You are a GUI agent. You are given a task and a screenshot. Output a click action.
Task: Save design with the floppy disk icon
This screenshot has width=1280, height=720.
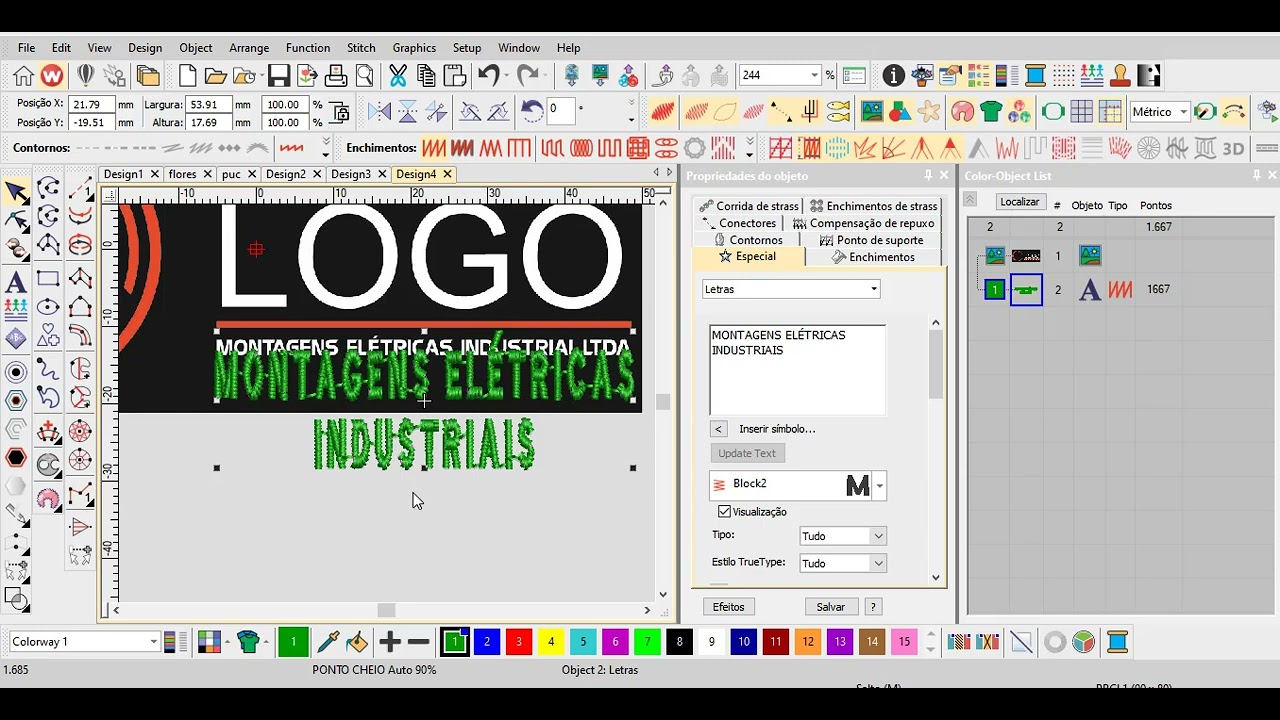[x=279, y=75]
